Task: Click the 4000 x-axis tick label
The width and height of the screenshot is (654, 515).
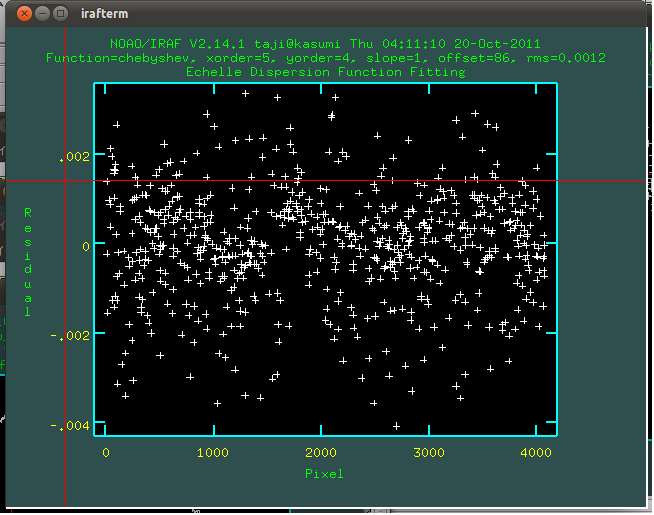Action: pyautogui.click(x=537, y=452)
